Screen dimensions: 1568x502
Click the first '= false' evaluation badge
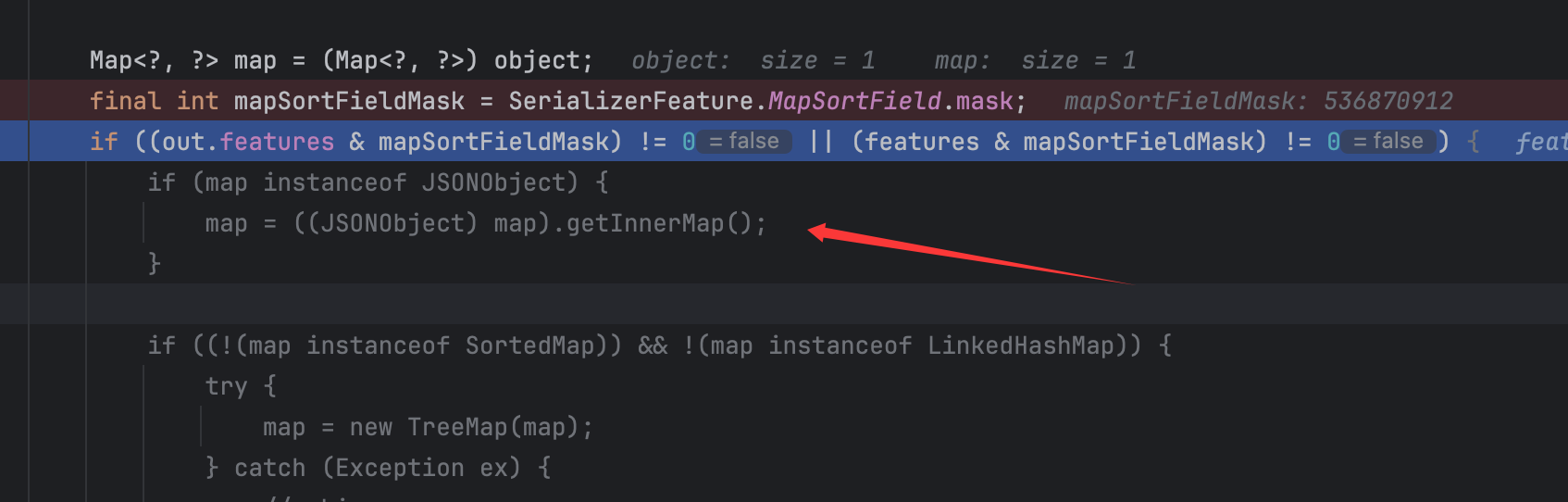pyautogui.click(x=743, y=141)
